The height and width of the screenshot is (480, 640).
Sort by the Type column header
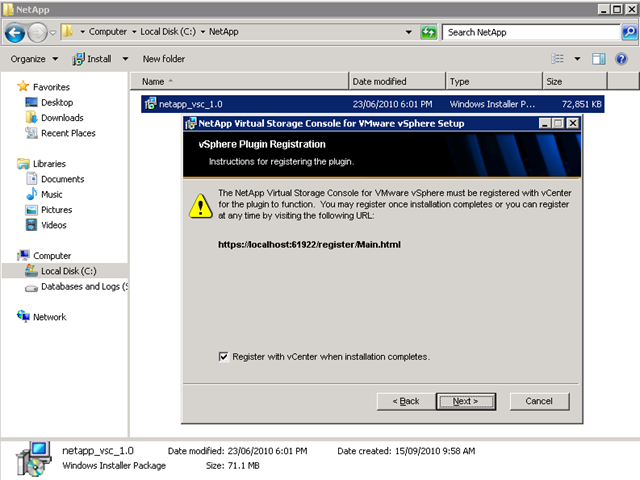494,81
